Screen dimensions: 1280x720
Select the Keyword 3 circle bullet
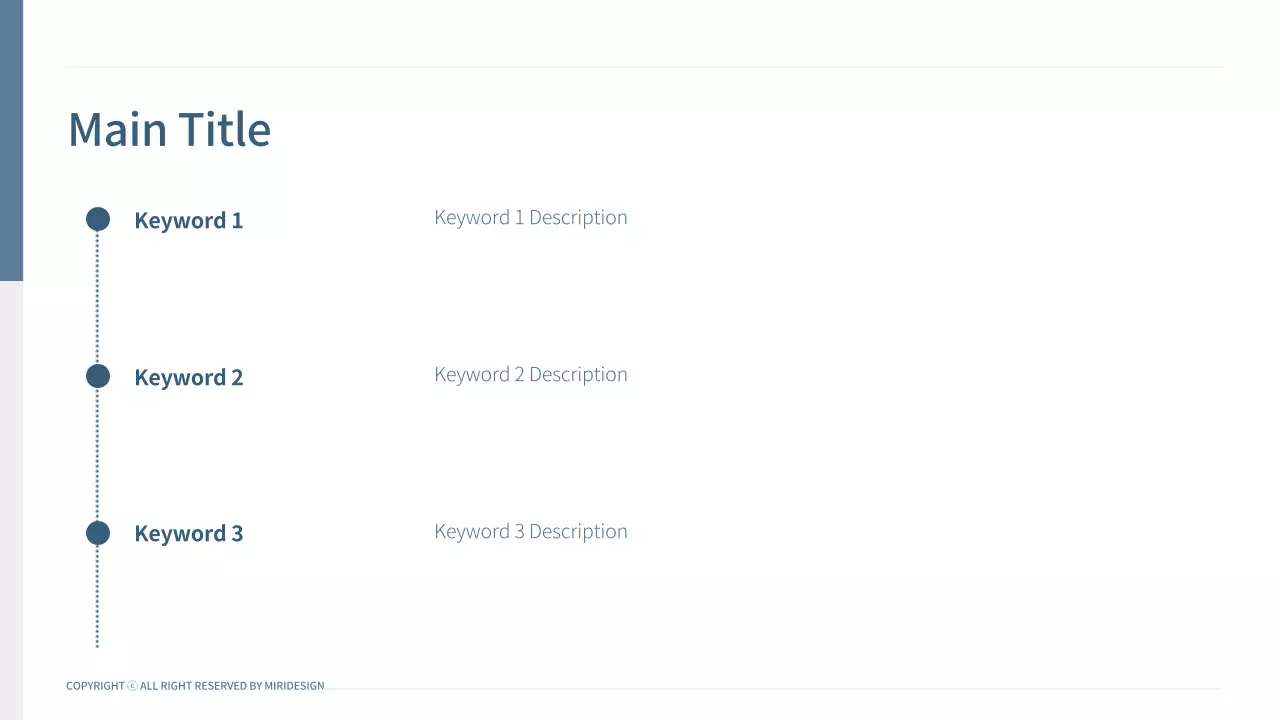click(x=98, y=533)
